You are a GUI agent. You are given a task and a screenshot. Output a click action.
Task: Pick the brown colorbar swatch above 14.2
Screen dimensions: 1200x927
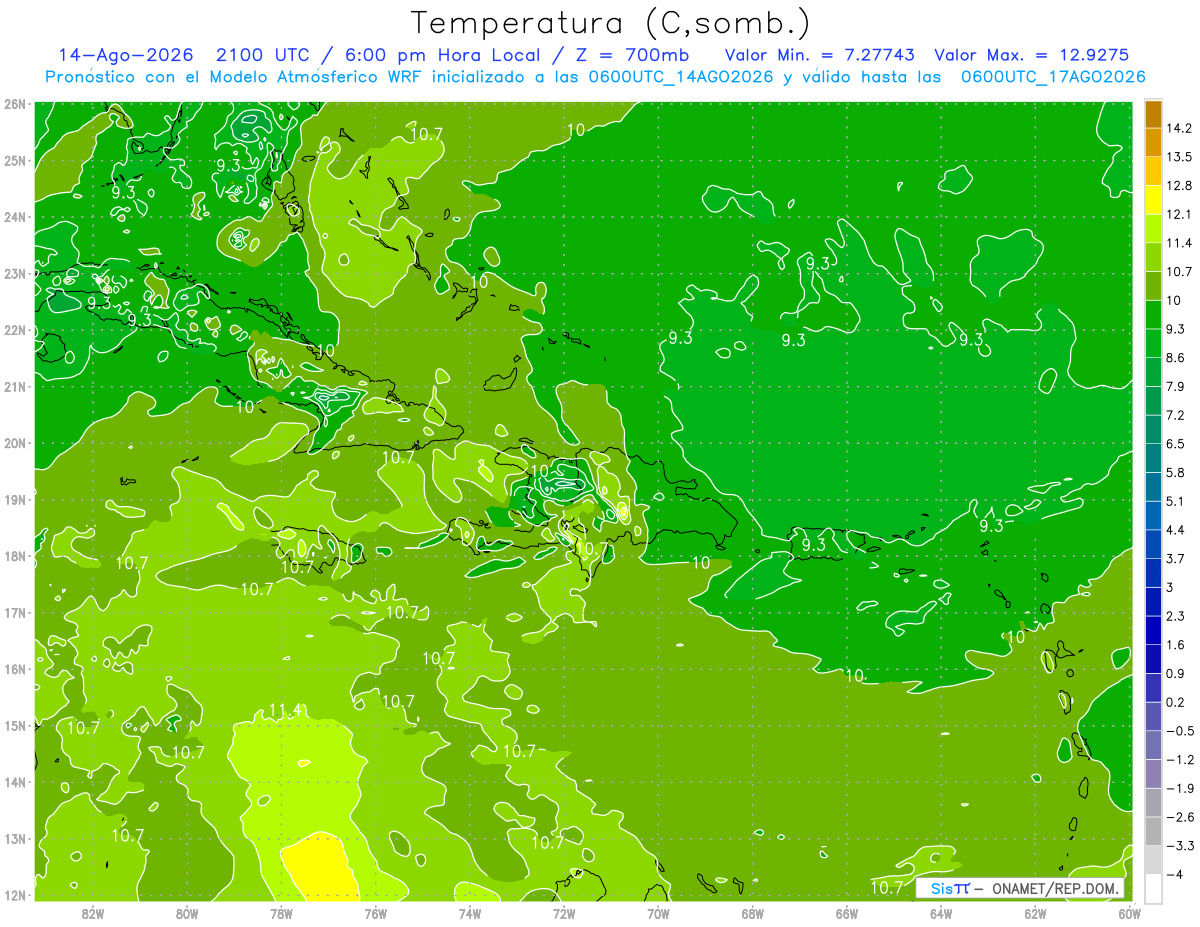coord(1153,114)
